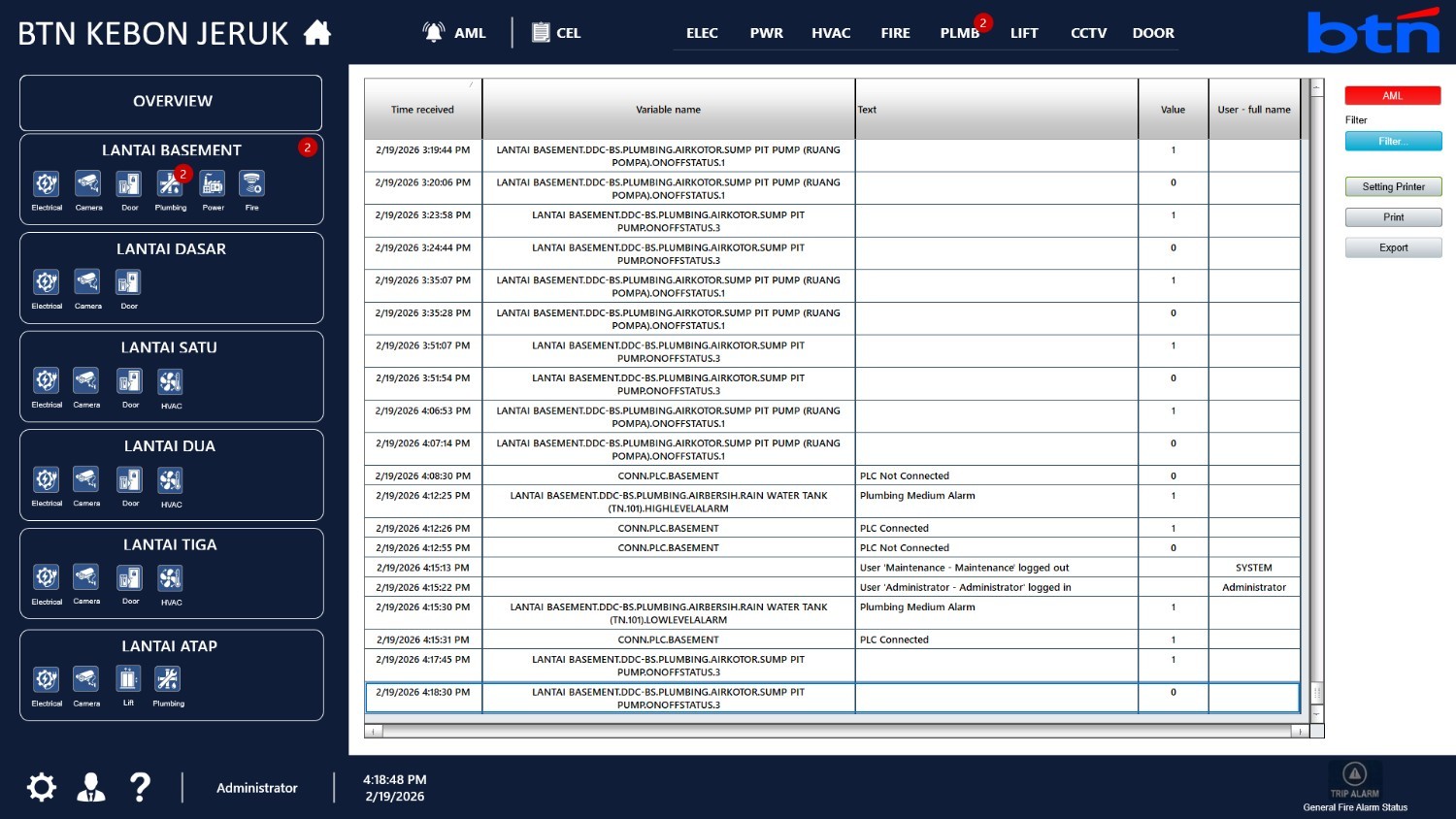
Task: Open Lantai Tiga Camera icon
Action: (86, 577)
